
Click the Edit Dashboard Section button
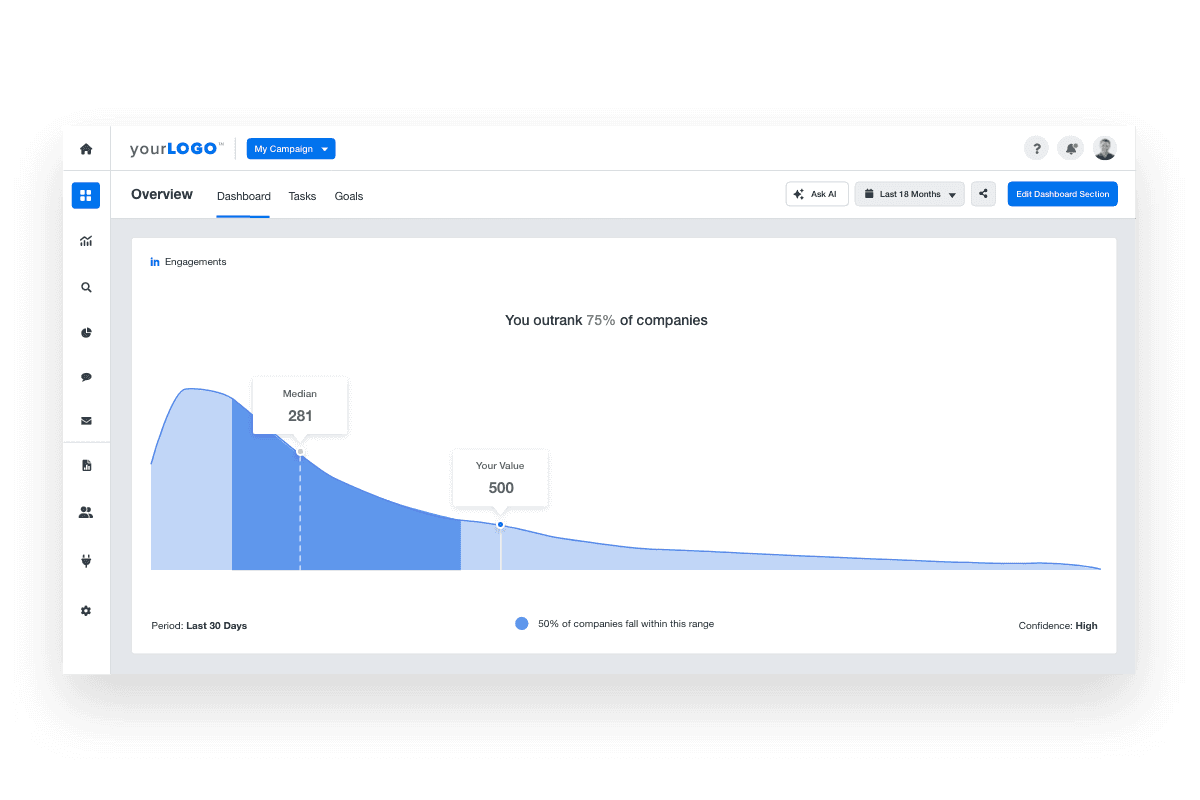[x=1062, y=193]
